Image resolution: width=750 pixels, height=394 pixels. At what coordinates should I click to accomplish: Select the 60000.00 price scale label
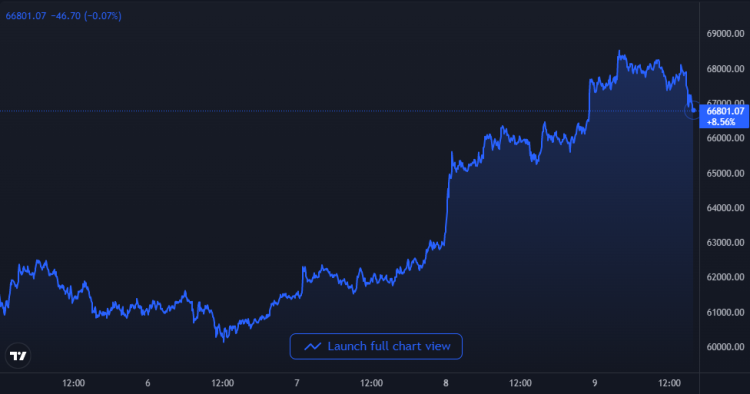click(725, 346)
